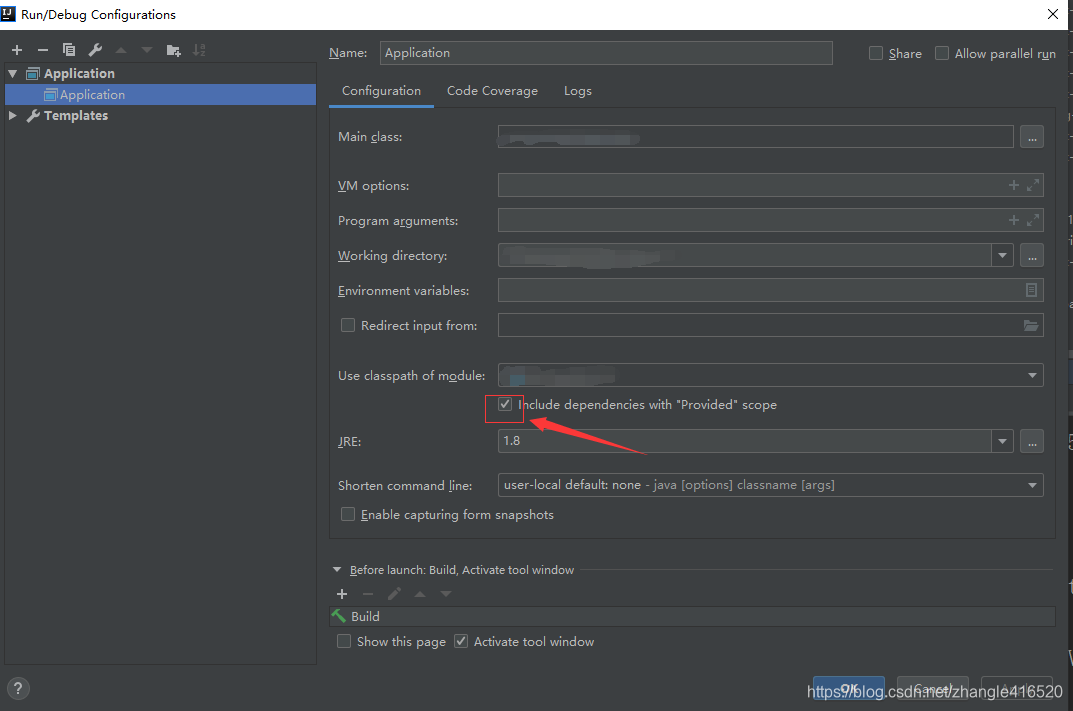Open the Shorten command line dropdown

click(1032, 485)
